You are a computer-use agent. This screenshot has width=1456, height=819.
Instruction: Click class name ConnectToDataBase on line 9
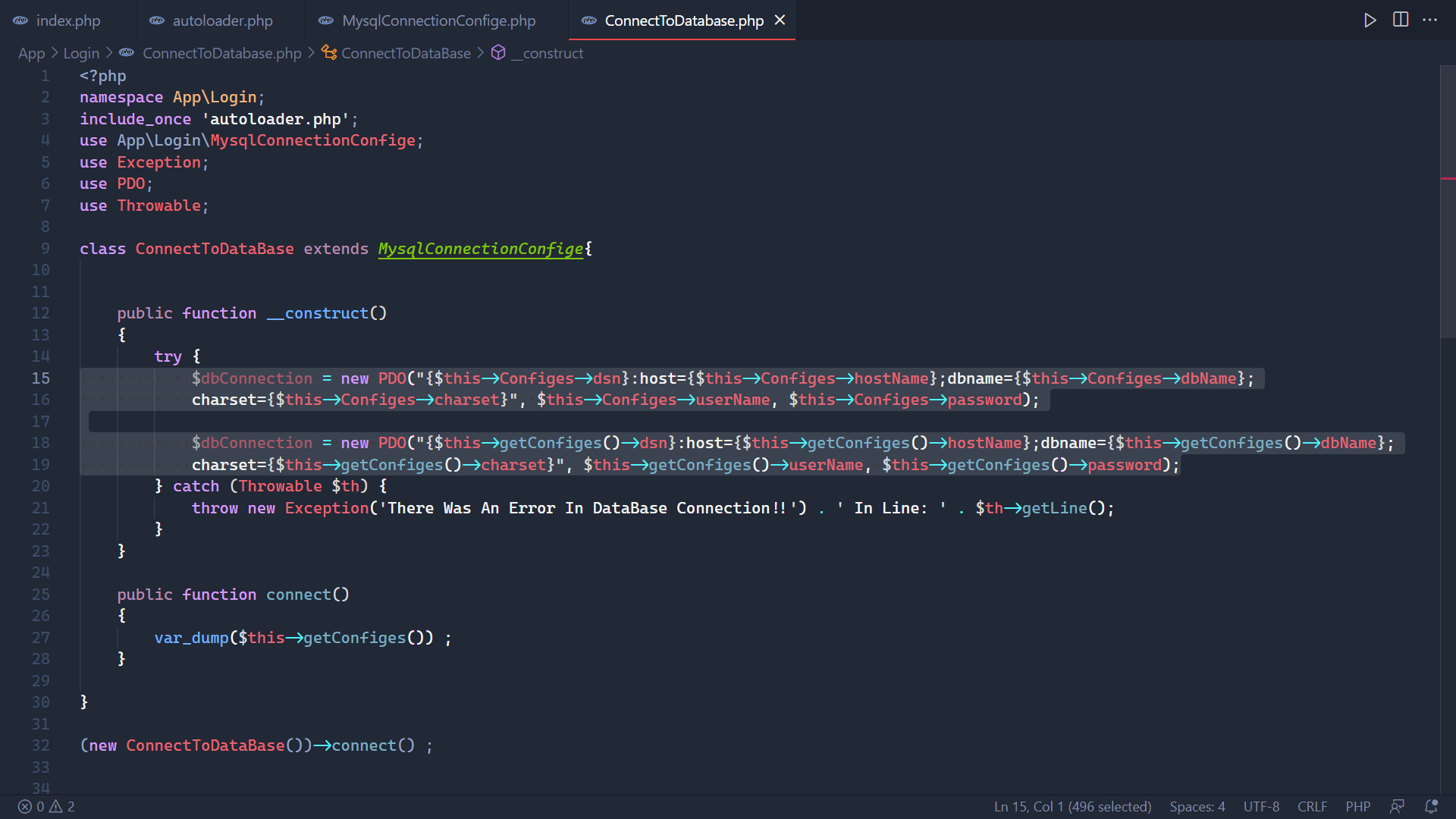point(215,249)
